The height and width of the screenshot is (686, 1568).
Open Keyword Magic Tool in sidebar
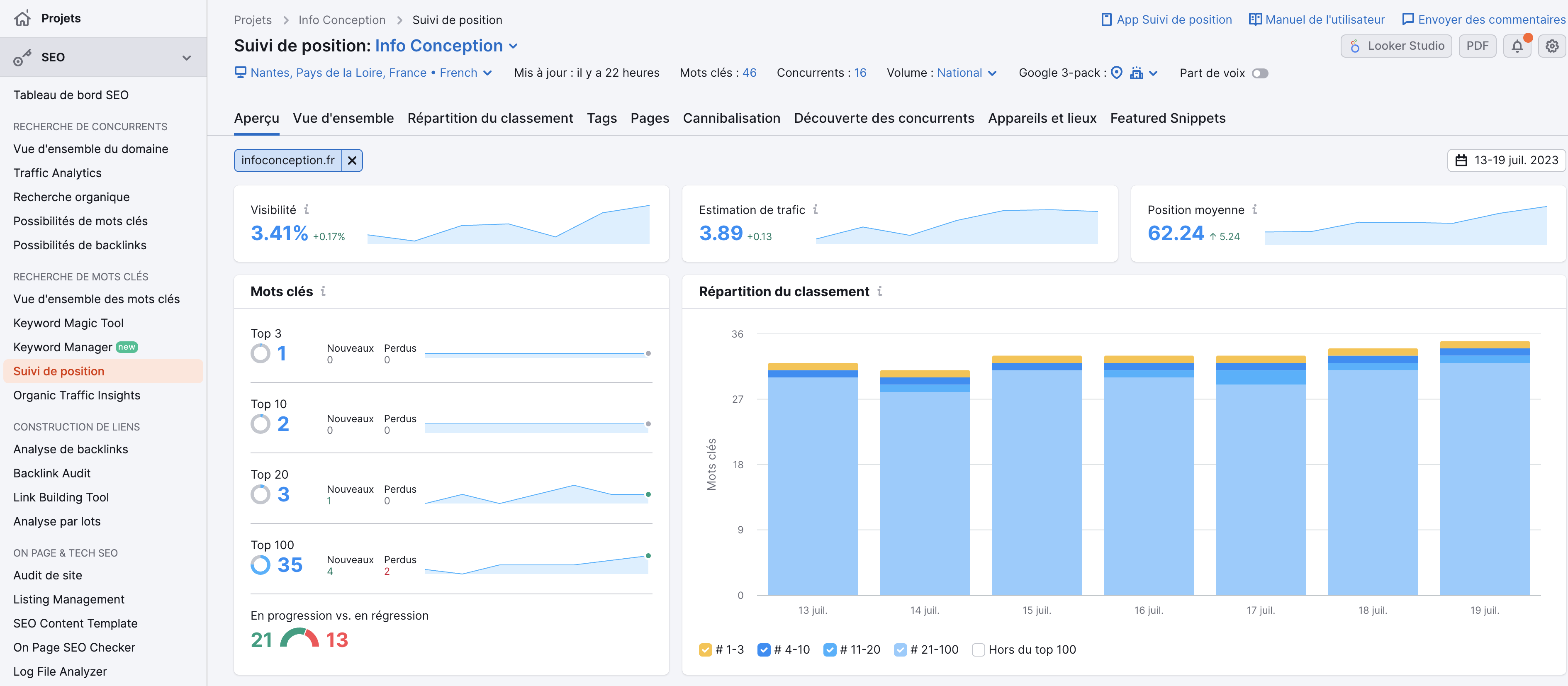(68, 323)
